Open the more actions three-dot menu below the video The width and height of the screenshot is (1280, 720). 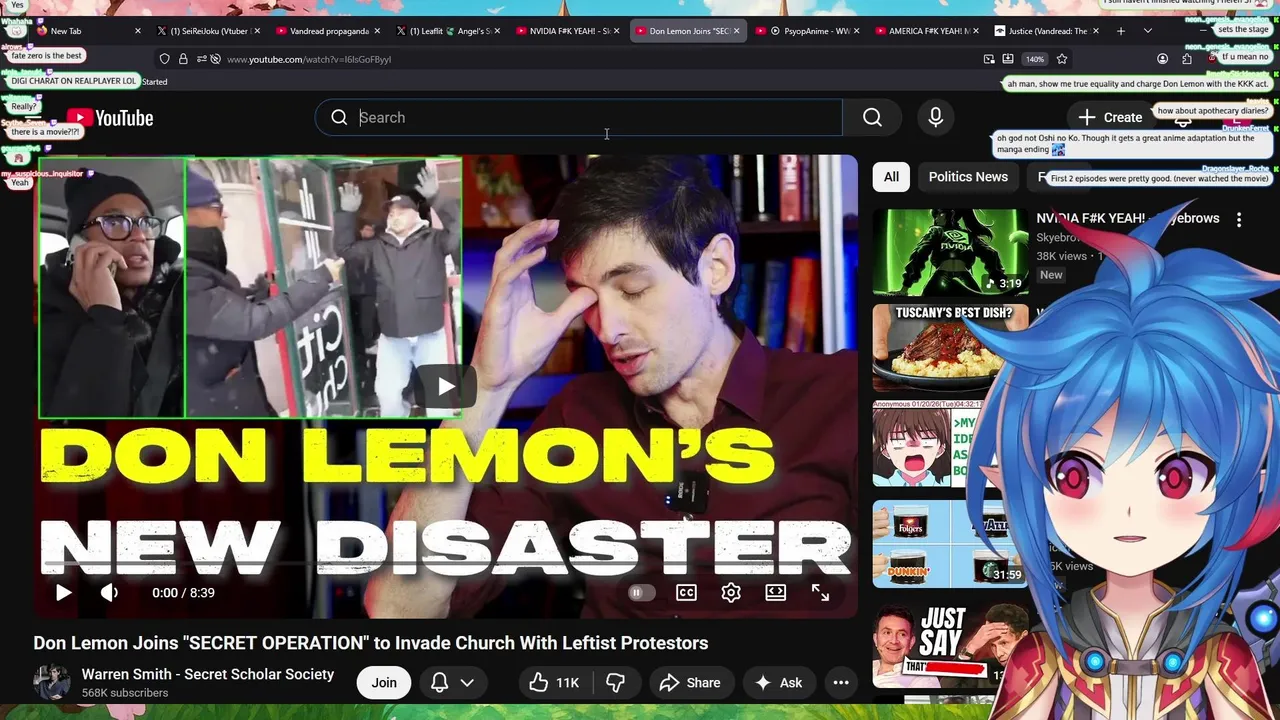(841, 682)
